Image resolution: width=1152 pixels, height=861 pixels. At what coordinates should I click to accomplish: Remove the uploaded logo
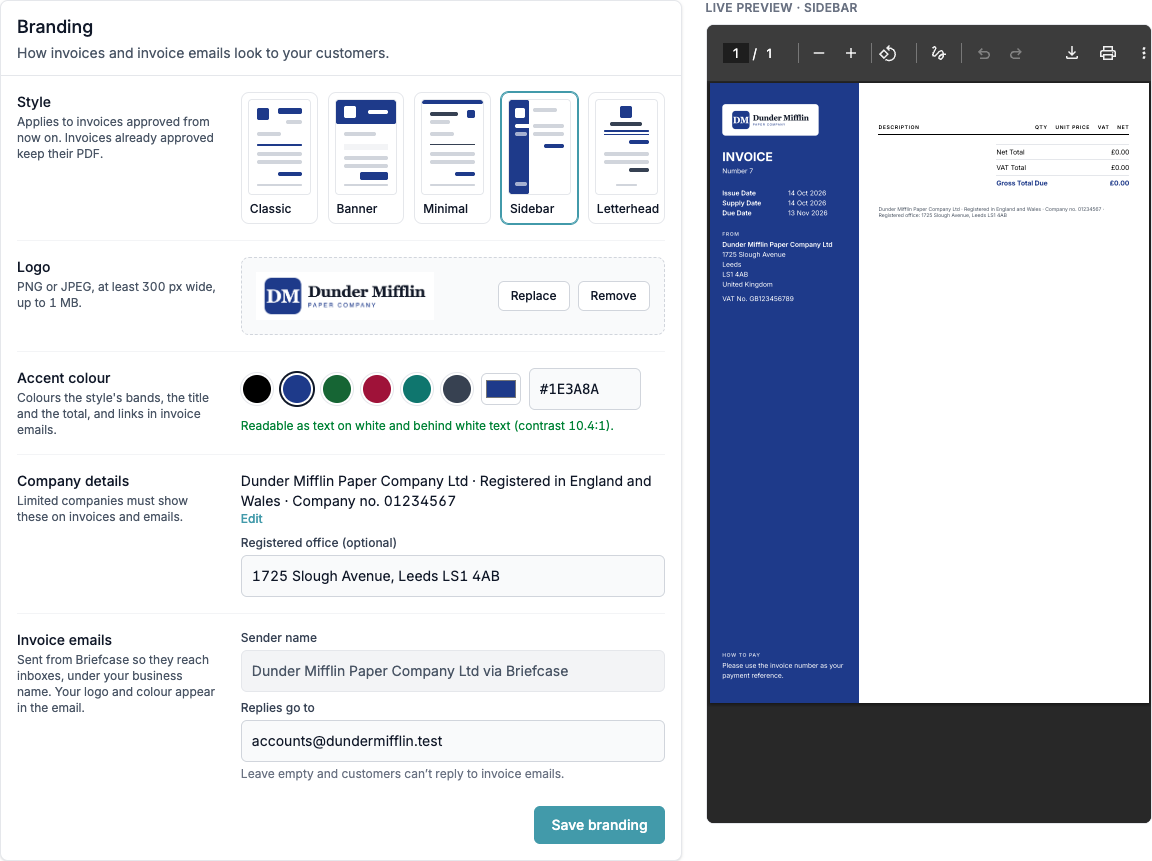(x=613, y=296)
